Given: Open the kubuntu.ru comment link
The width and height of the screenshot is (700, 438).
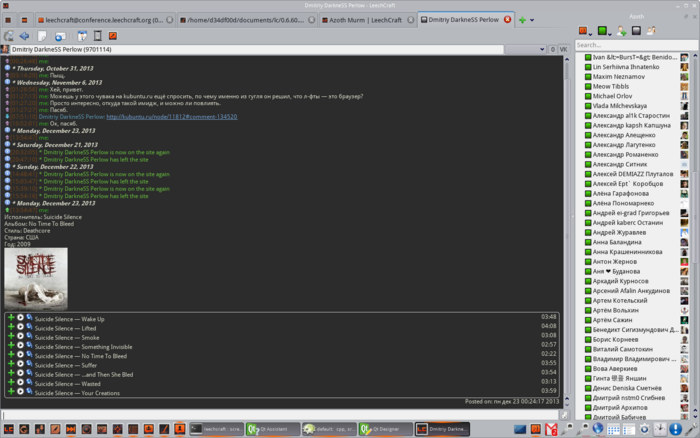Looking at the screenshot, I should pyautogui.click(x=171, y=117).
